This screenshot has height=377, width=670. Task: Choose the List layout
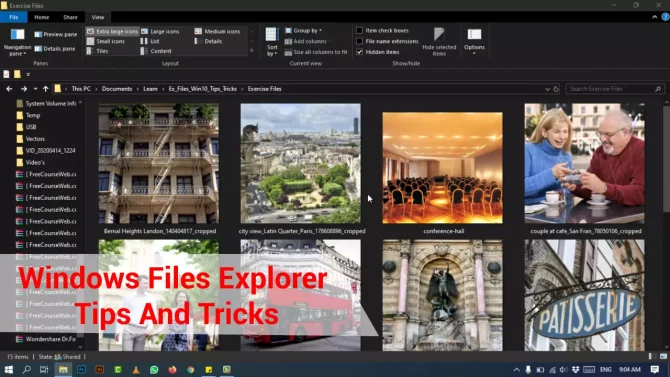pyautogui.click(x=150, y=41)
